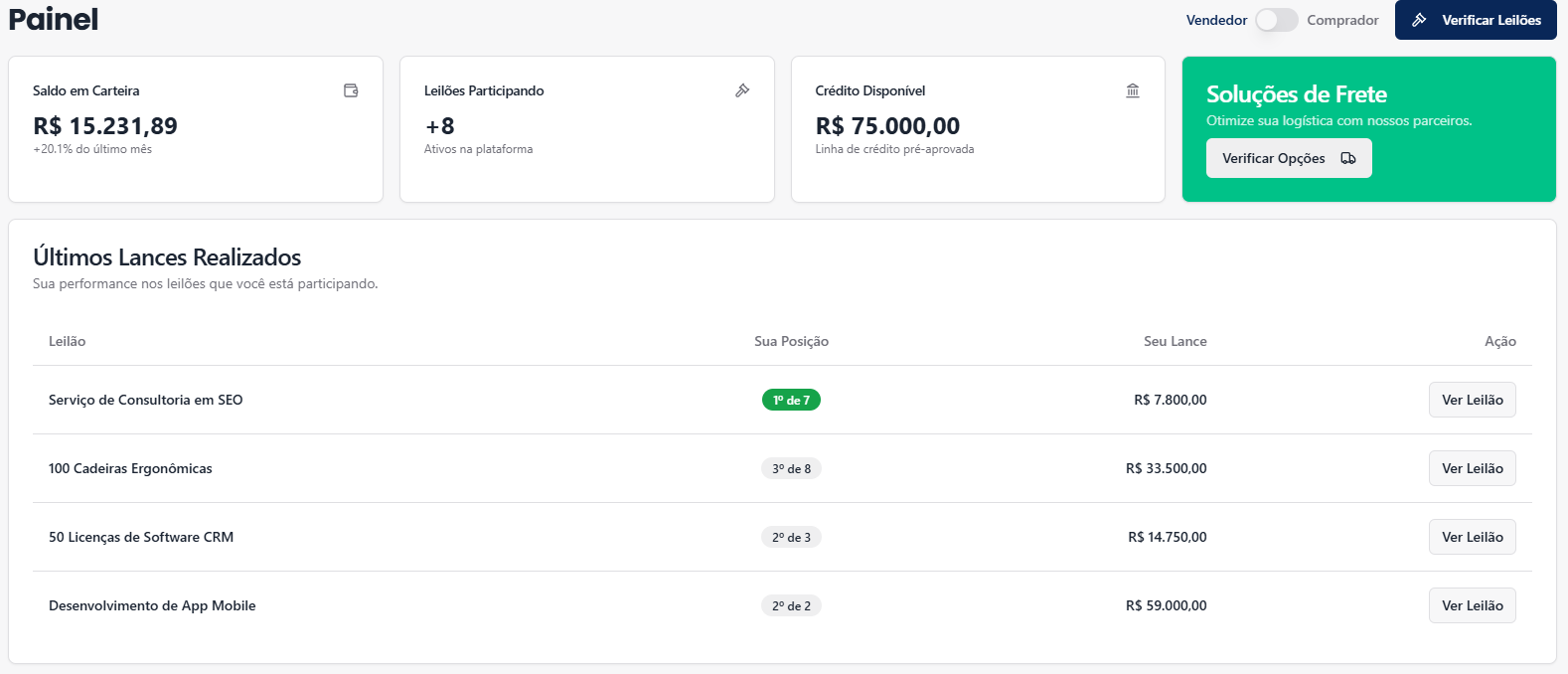Open Ver Leilão for 100 Cadeiras Ergonômicas
This screenshot has width=1568, height=674.
coord(1472,468)
